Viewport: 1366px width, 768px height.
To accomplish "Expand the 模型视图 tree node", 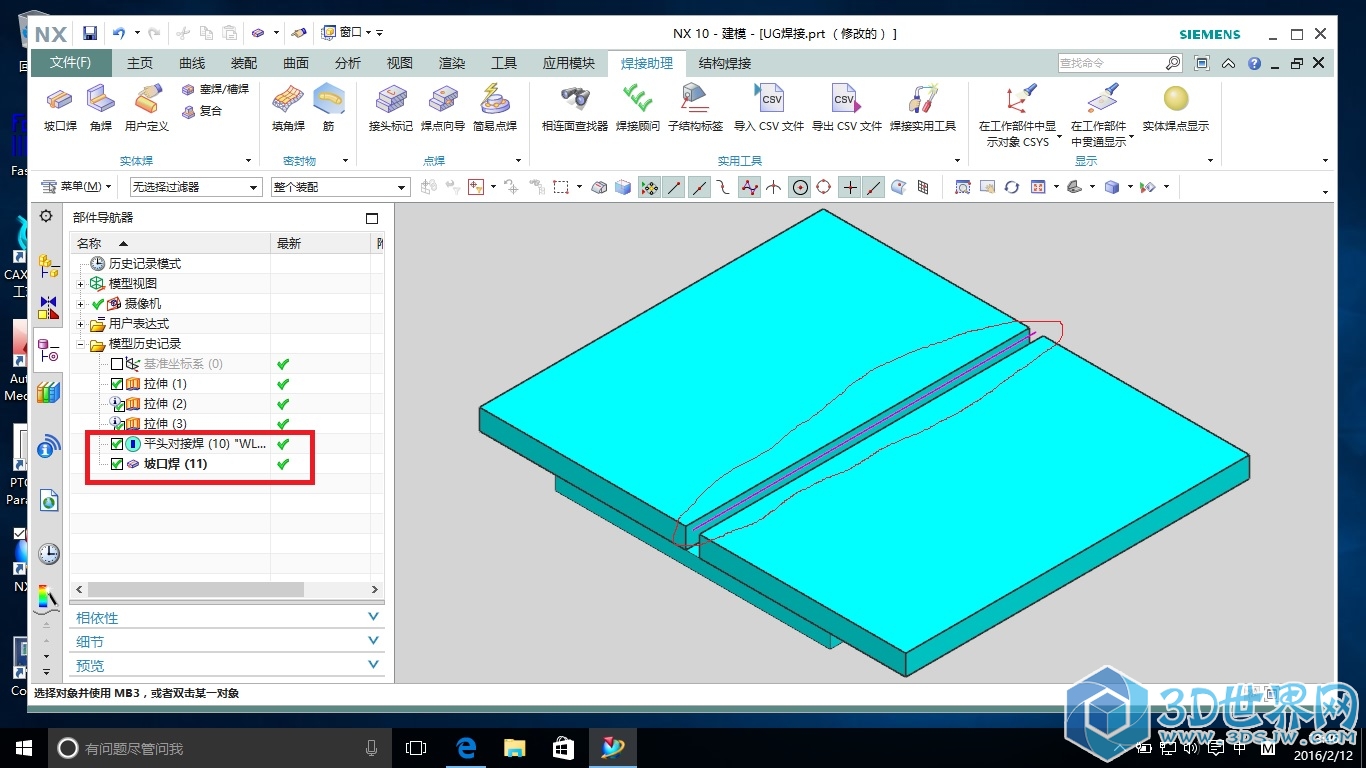I will pyautogui.click(x=81, y=284).
